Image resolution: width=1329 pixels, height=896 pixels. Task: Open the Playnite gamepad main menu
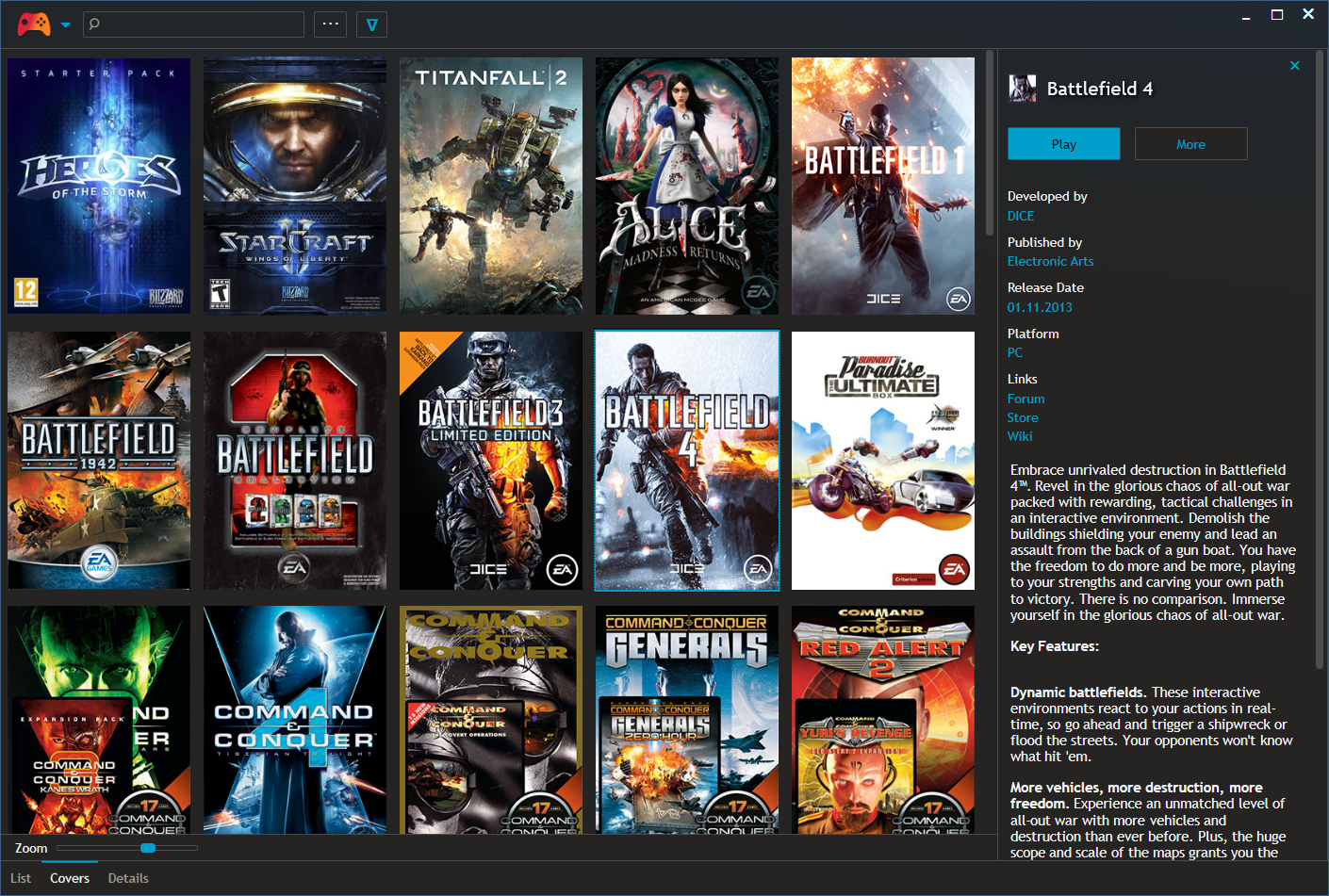[x=34, y=24]
